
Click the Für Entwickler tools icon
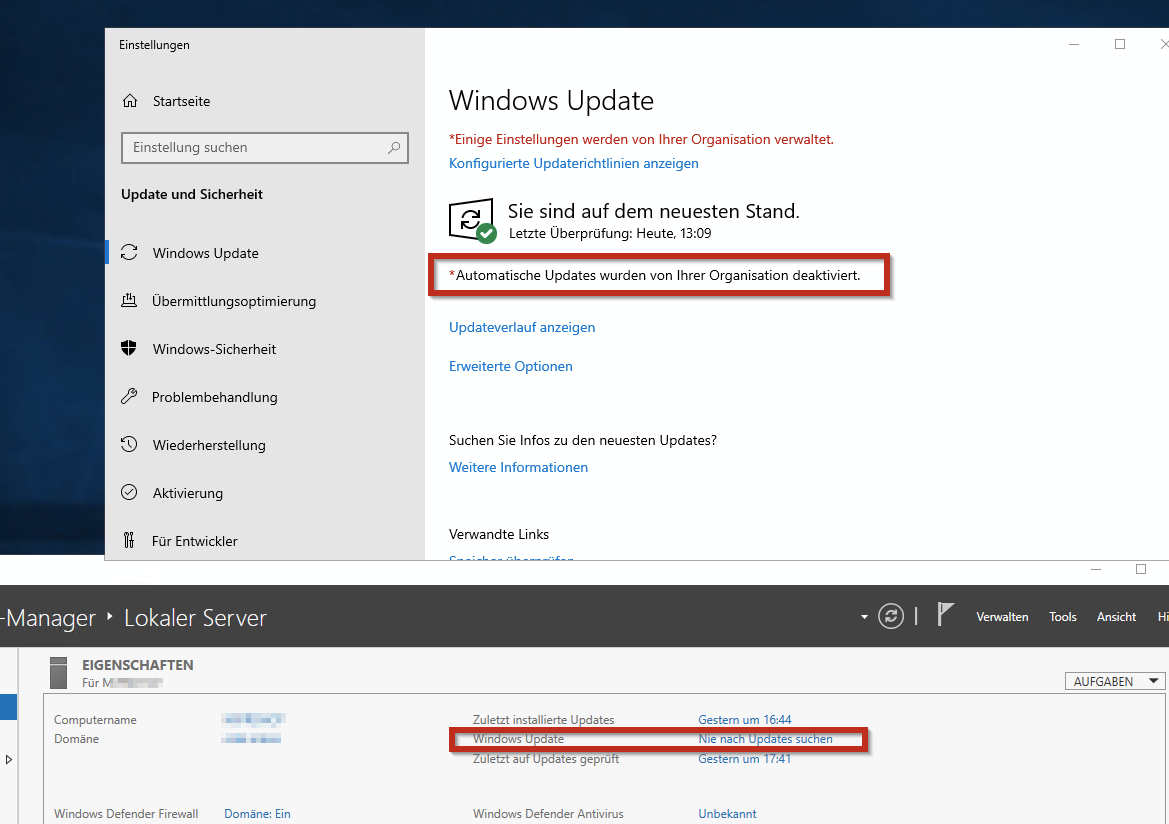[x=129, y=540]
